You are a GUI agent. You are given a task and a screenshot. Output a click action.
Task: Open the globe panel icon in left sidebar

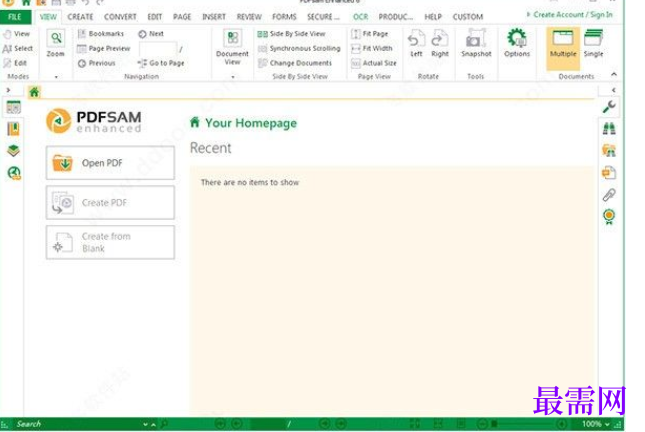[14, 173]
